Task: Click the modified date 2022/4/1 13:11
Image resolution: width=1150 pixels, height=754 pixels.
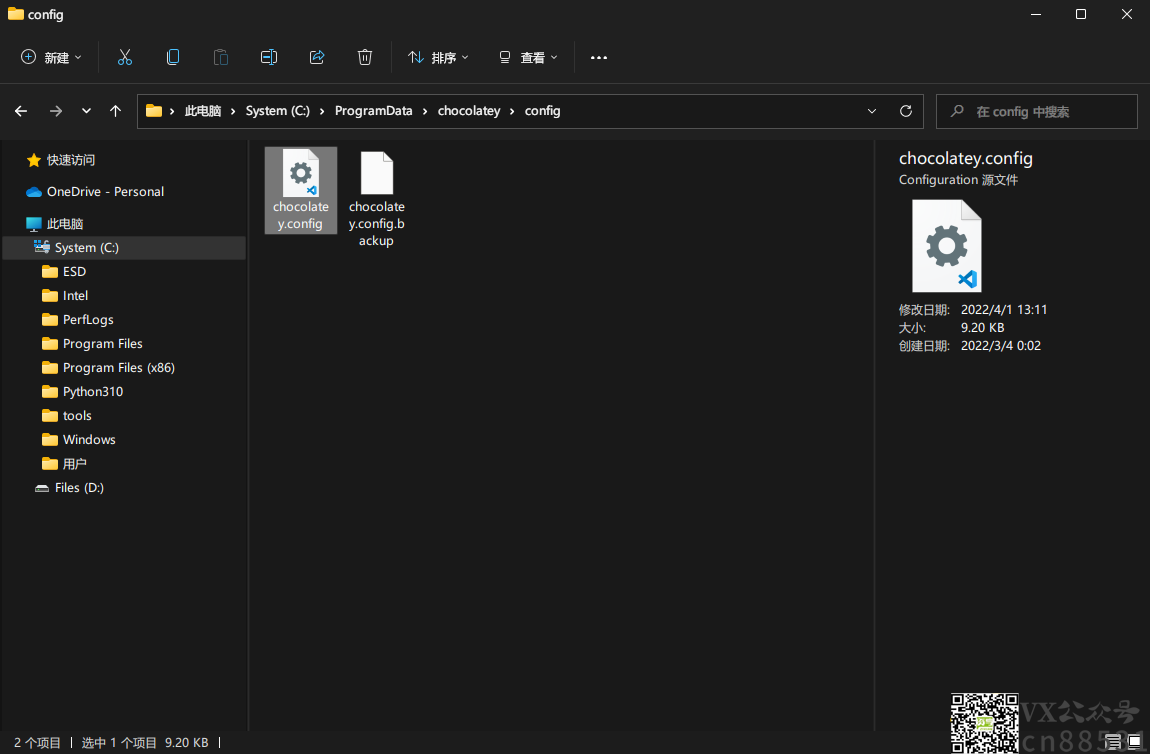Action: pos(1004,310)
